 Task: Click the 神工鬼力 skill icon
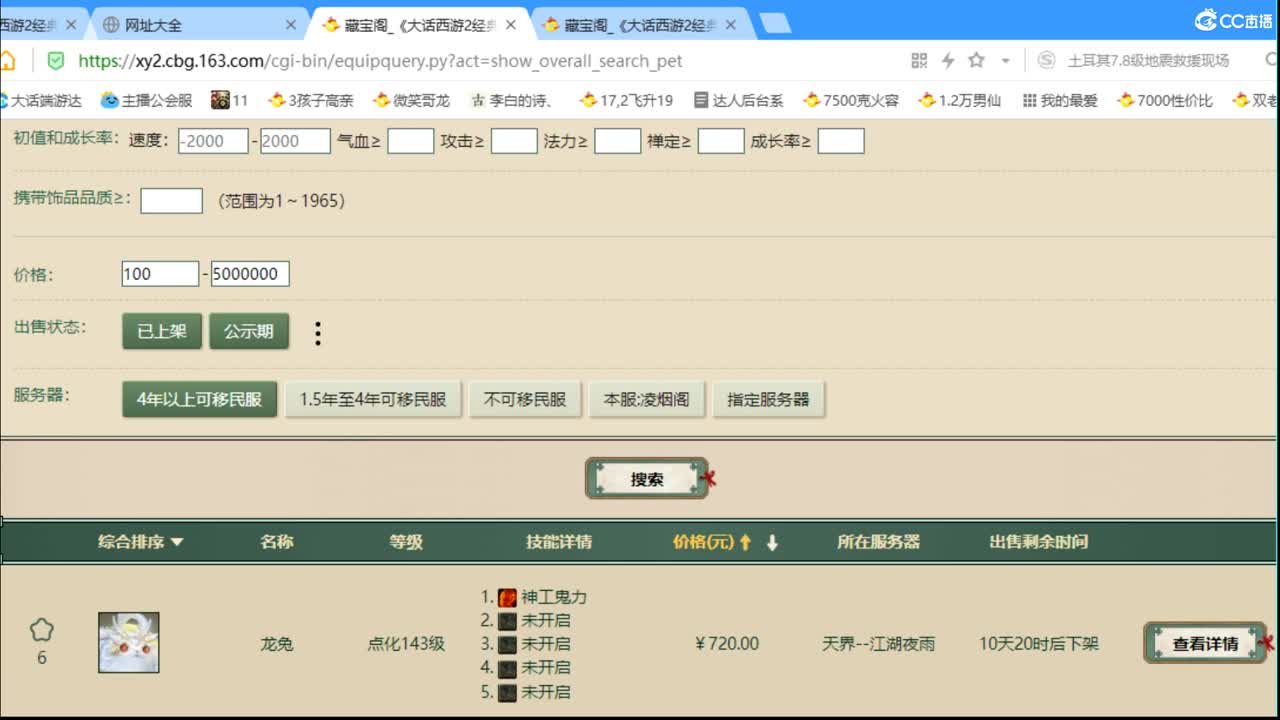point(508,597)
